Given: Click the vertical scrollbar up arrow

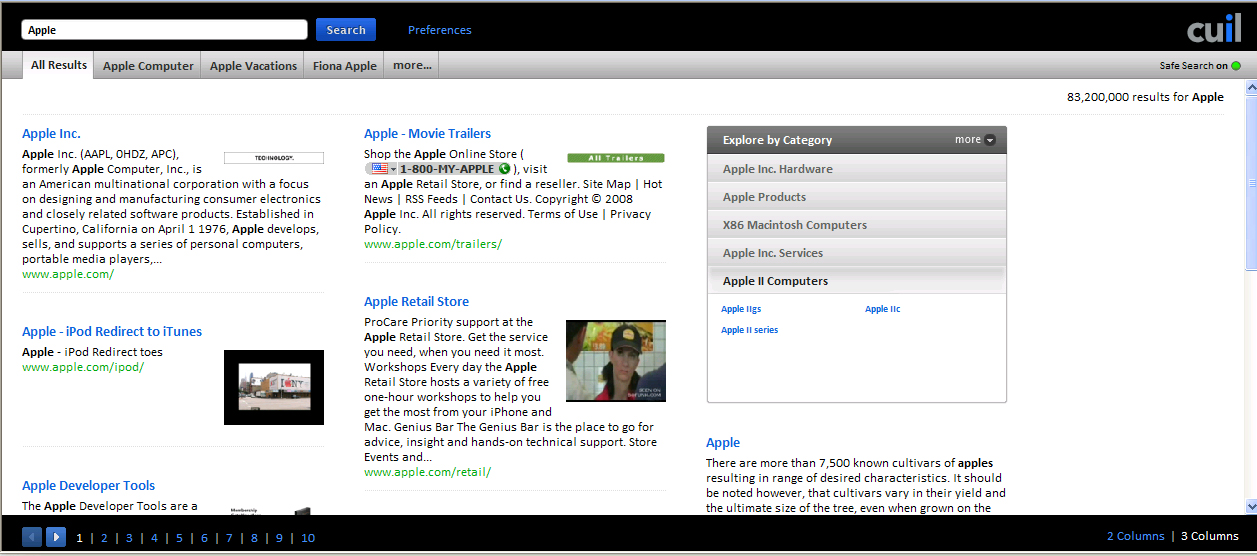Looking at the screenshot, I should coord(1250,88).
